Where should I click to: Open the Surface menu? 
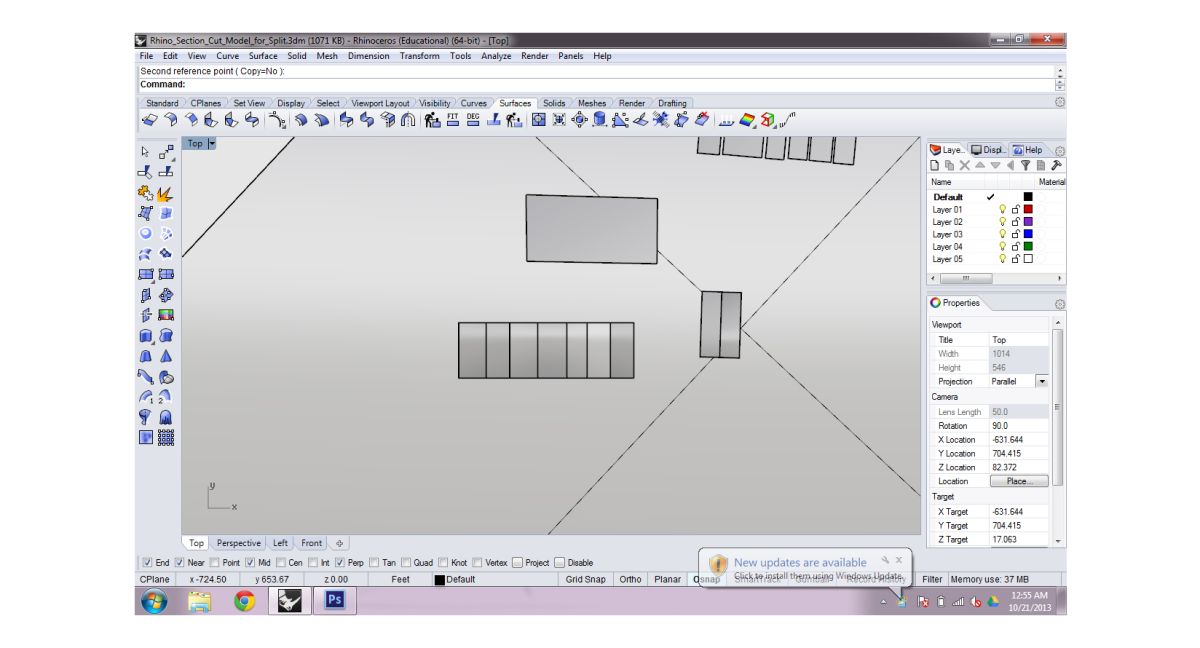point(263,56)
